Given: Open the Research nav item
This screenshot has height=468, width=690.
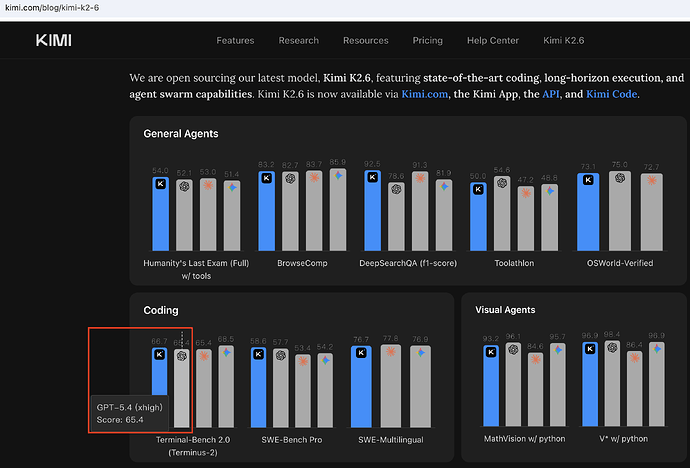Looking at the screenshot, I should 298,40.
